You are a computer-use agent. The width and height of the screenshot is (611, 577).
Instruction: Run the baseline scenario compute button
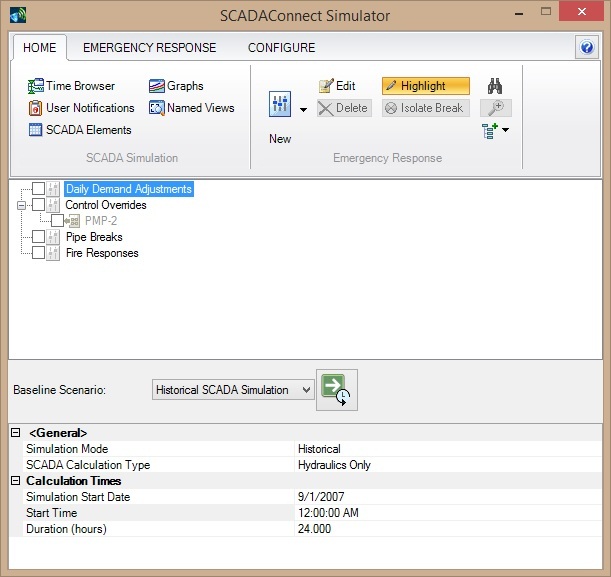(x=337, y=390)
